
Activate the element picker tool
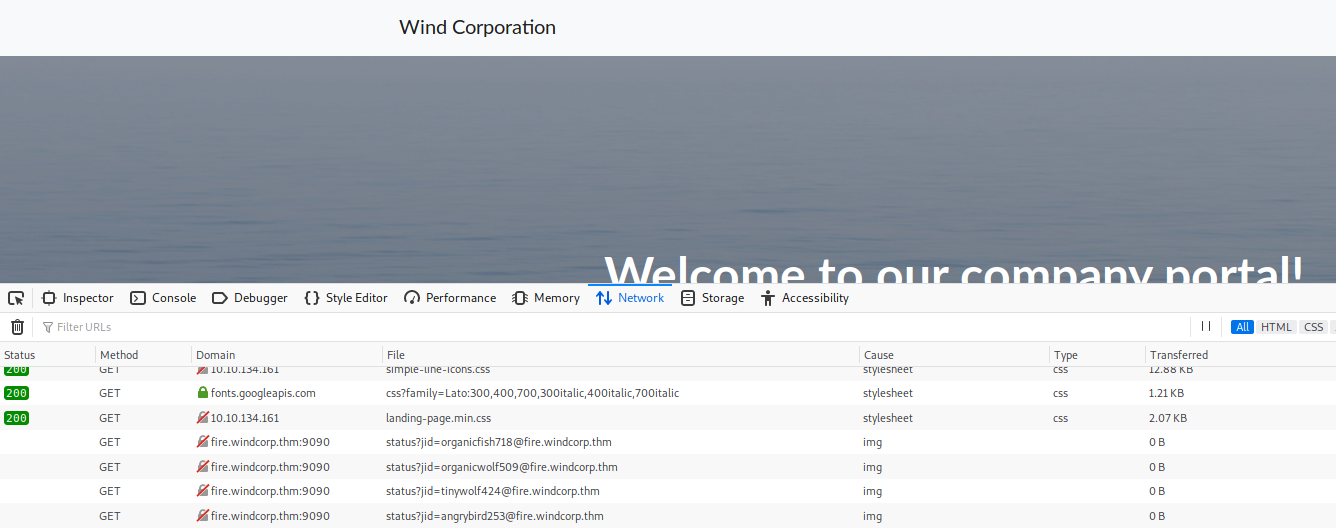(x=16, y=298)
